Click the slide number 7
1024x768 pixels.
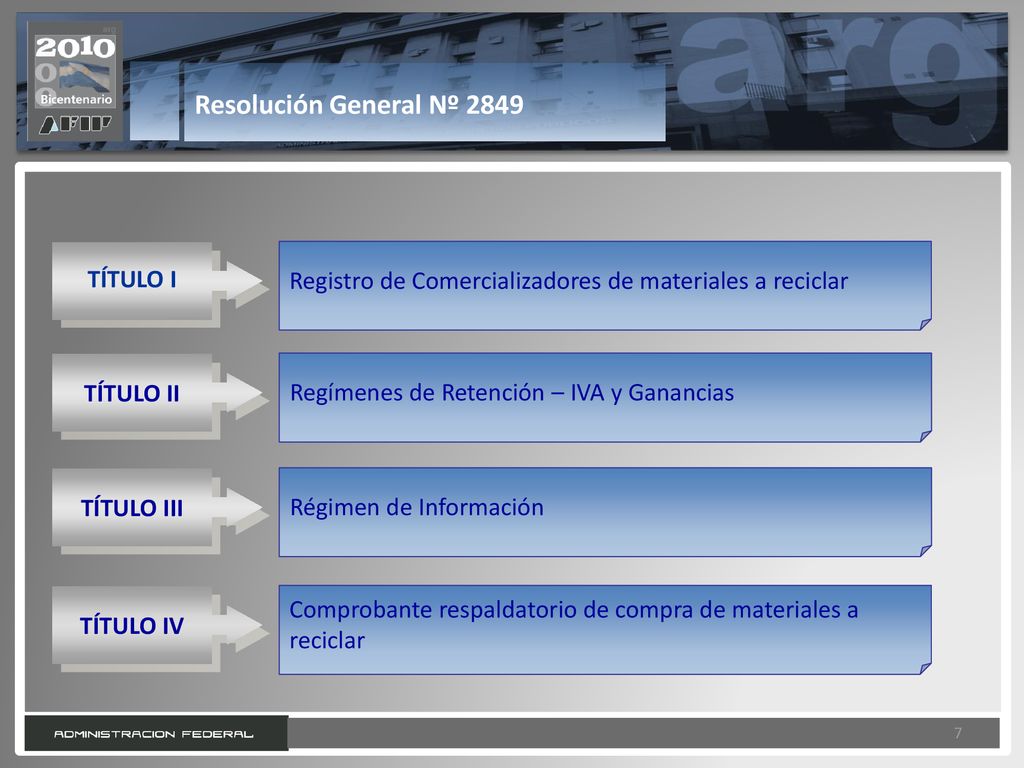click(957, 733)
